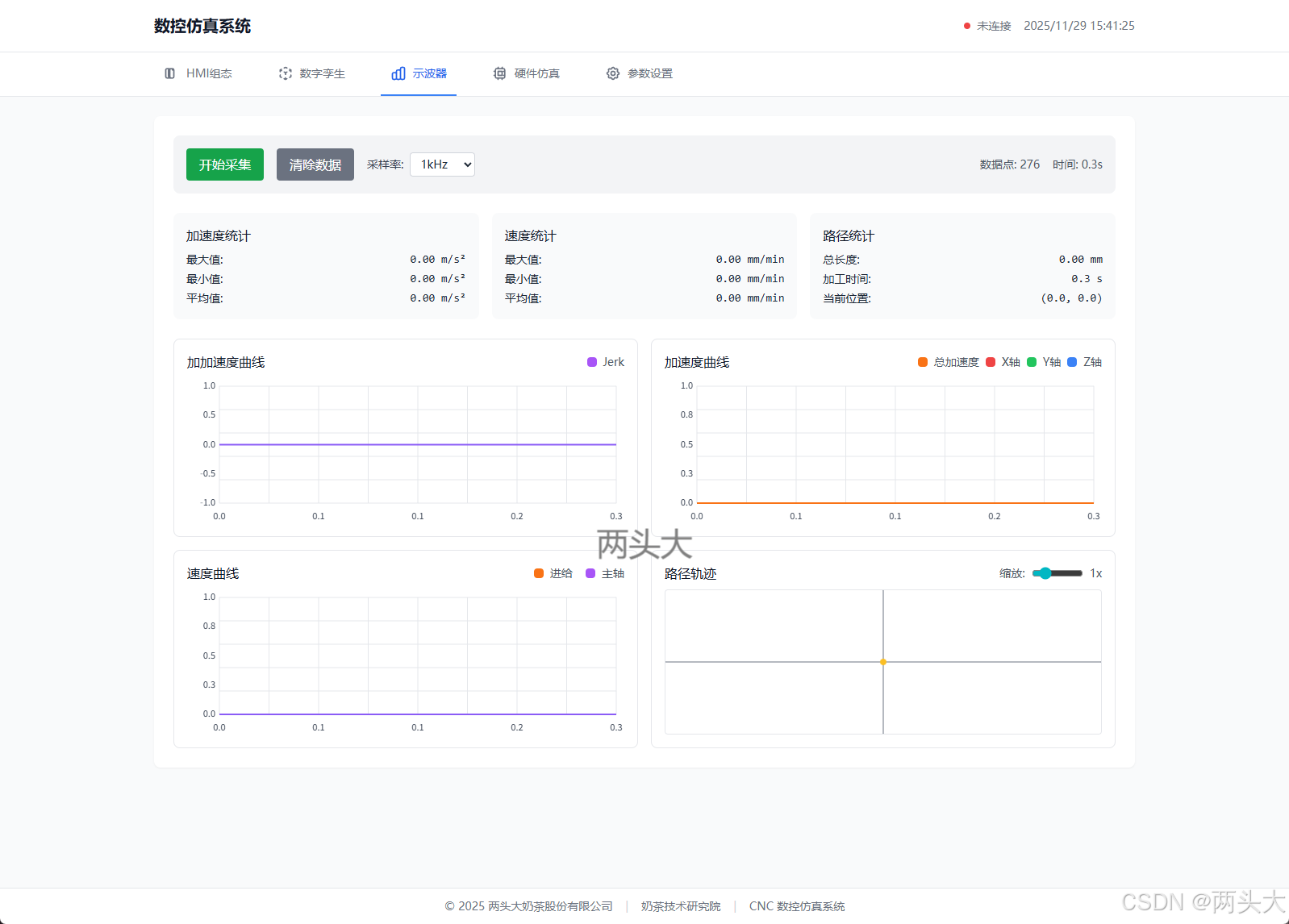Viewport: 1289px width, 924px height.
Task: Click the 数控仿真系统 title
Action: (202, 26)
